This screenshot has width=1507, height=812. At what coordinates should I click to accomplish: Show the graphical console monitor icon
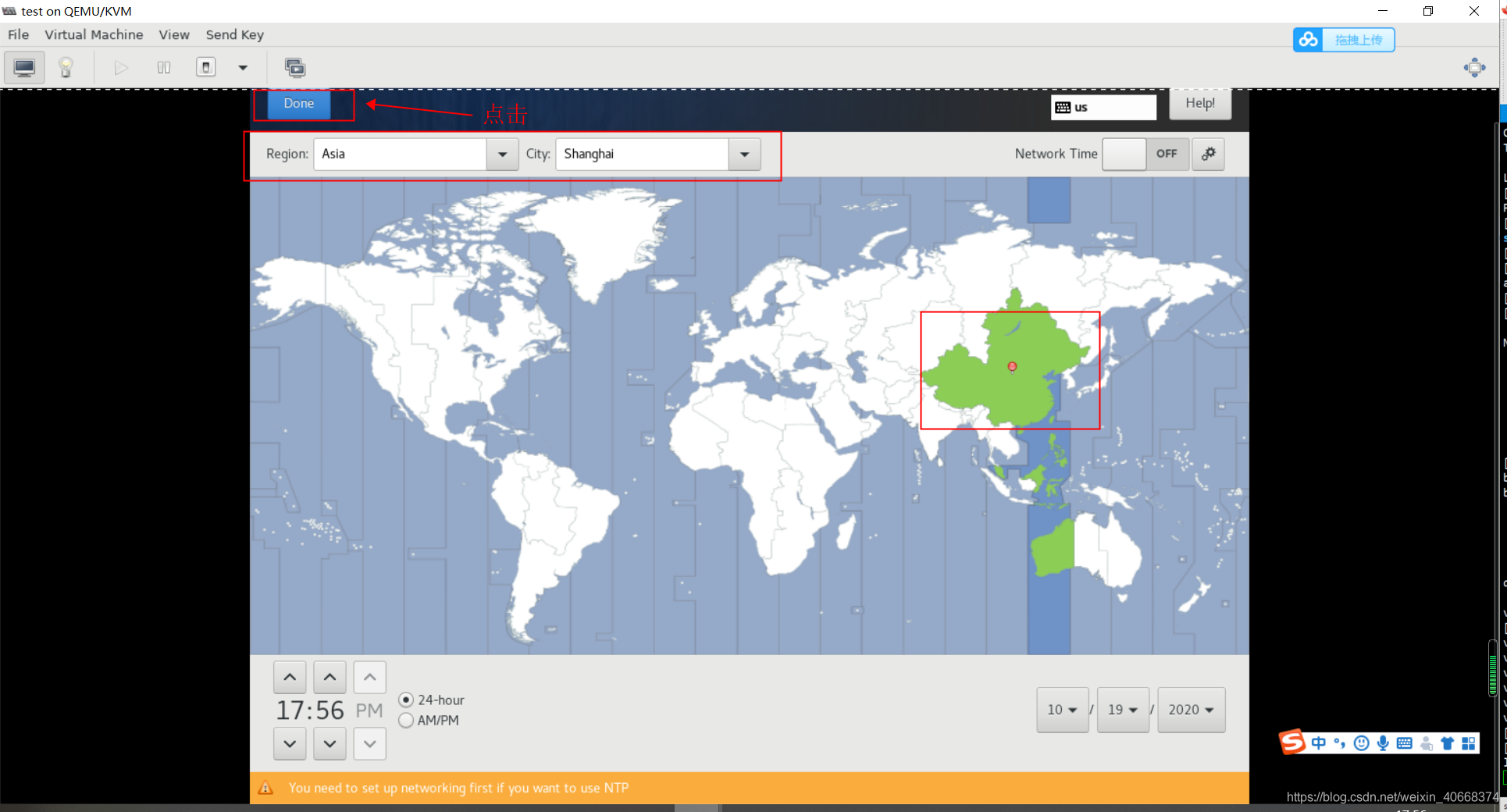(24, 68)
